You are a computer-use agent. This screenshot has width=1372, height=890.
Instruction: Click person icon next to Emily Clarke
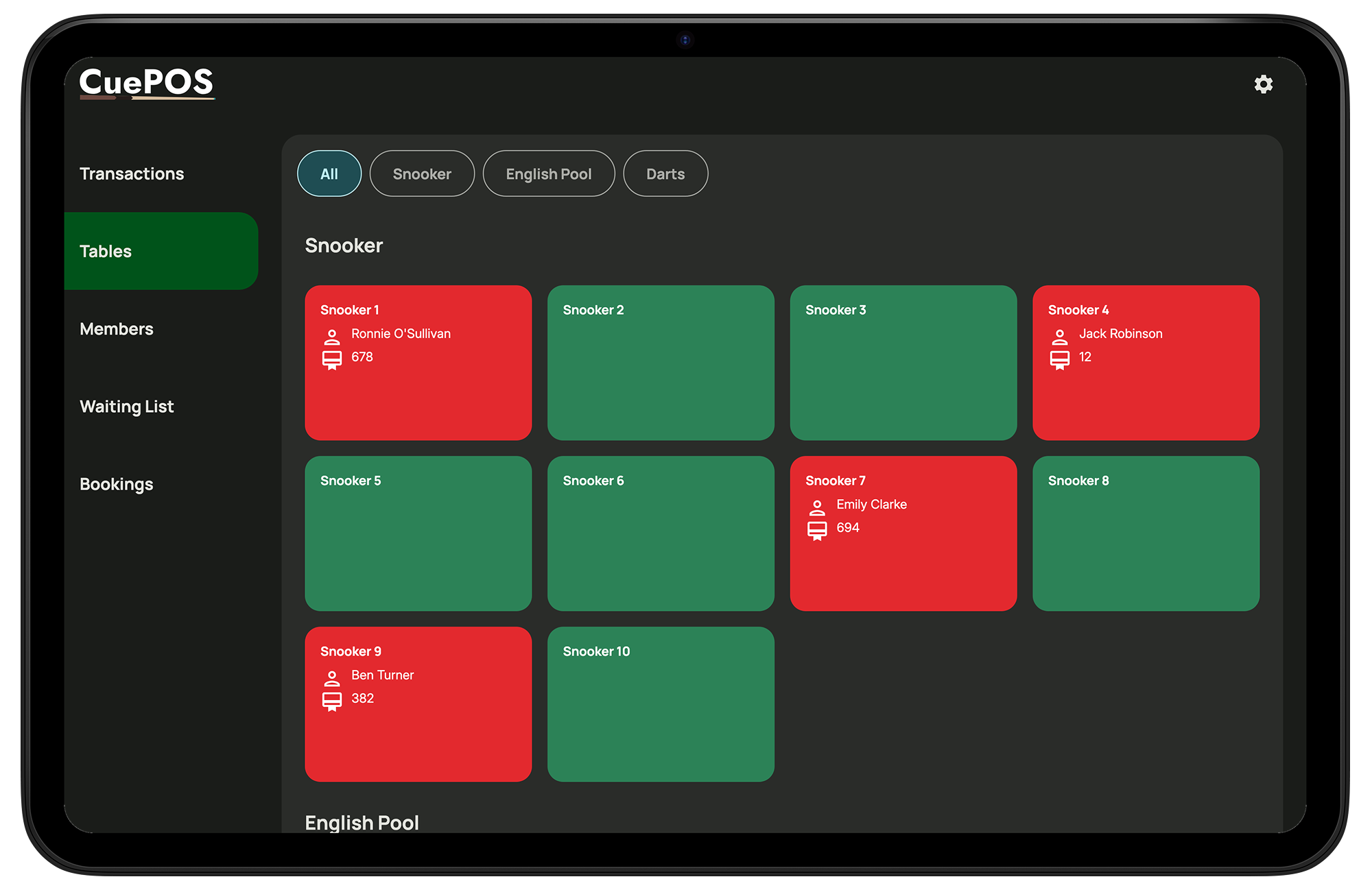[817, 507]
